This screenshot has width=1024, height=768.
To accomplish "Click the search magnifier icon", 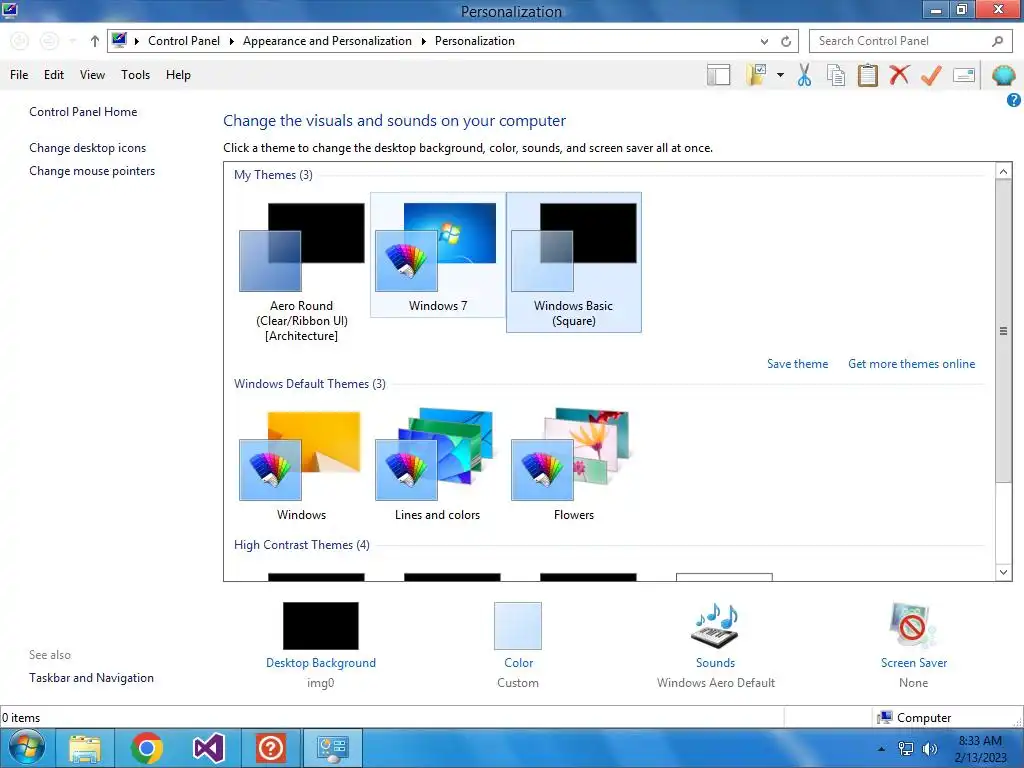I will point(997,41).
